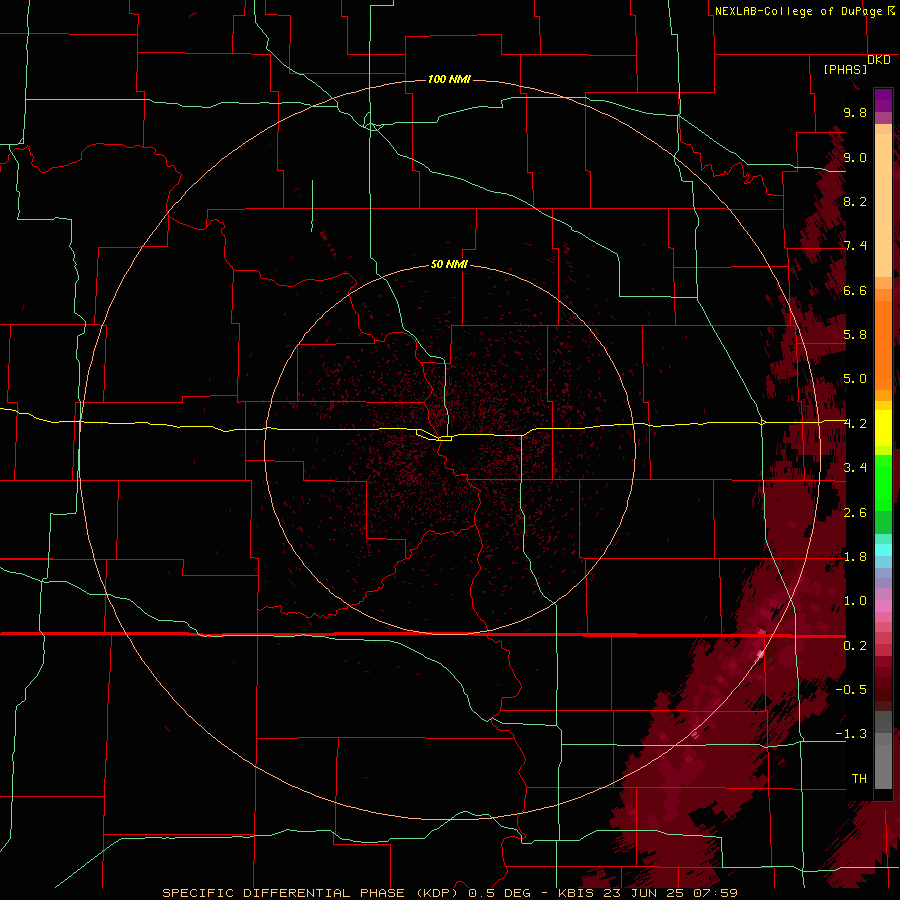Click the DKD label above the color scale
Viewport: 900px width, 900px height.
pyautogui.click(x=879, y=60)
